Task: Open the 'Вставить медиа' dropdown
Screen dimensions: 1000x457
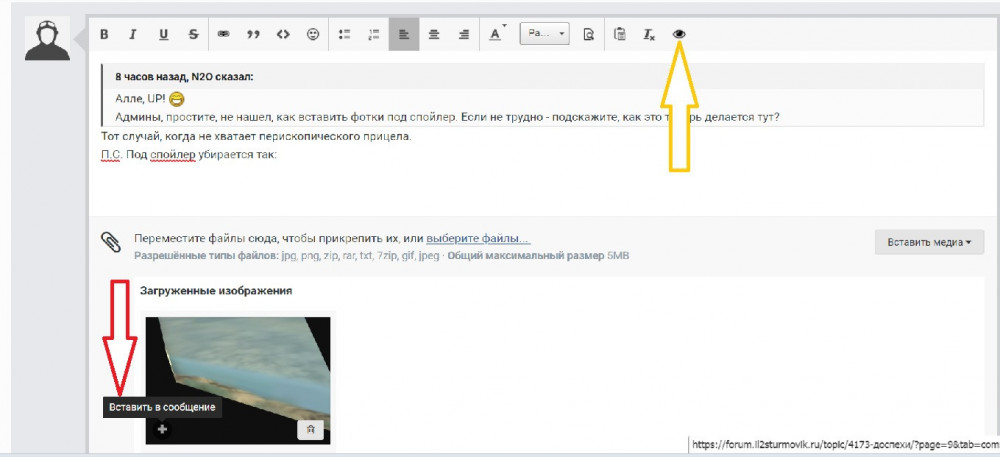Action: coord(929,242)
